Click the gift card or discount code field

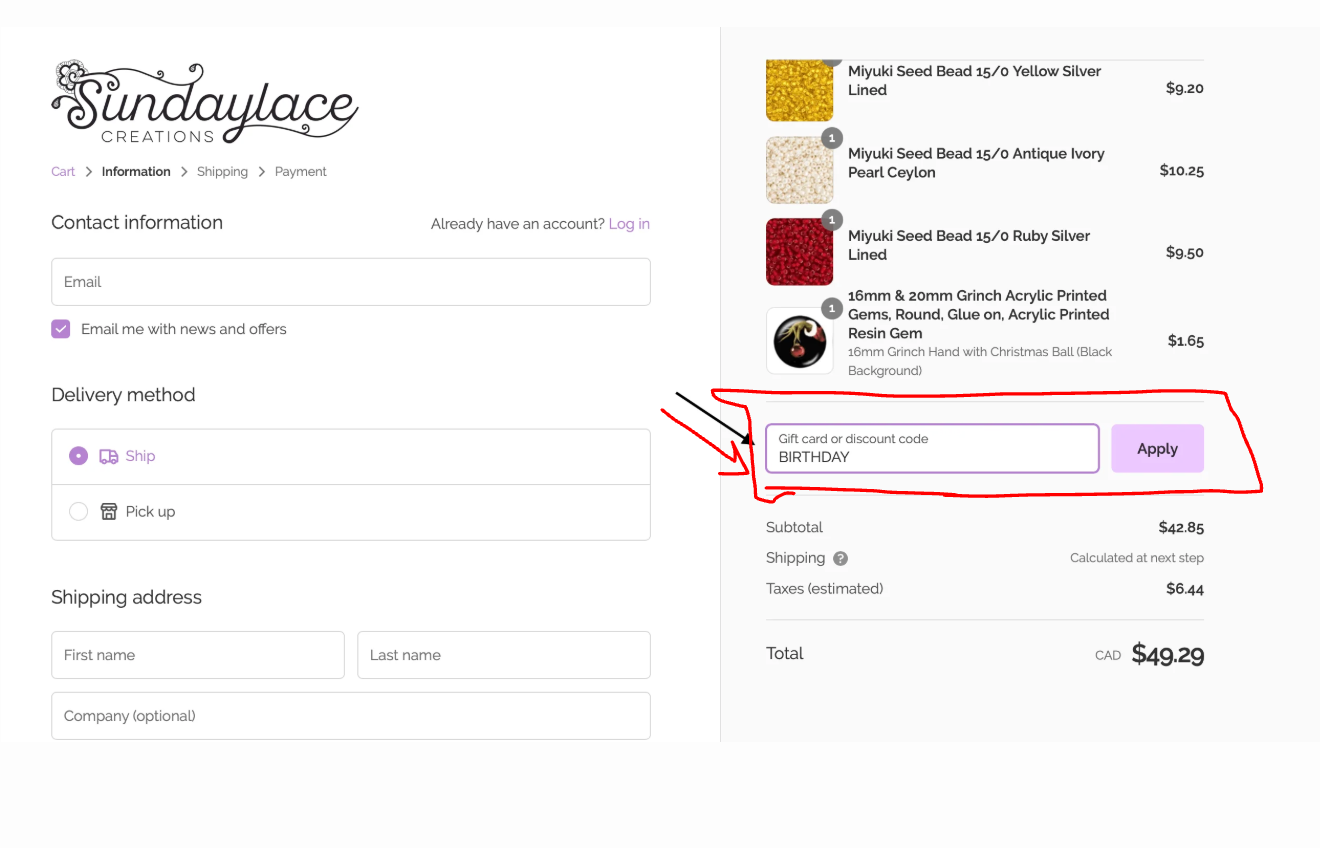coord(932,449)
